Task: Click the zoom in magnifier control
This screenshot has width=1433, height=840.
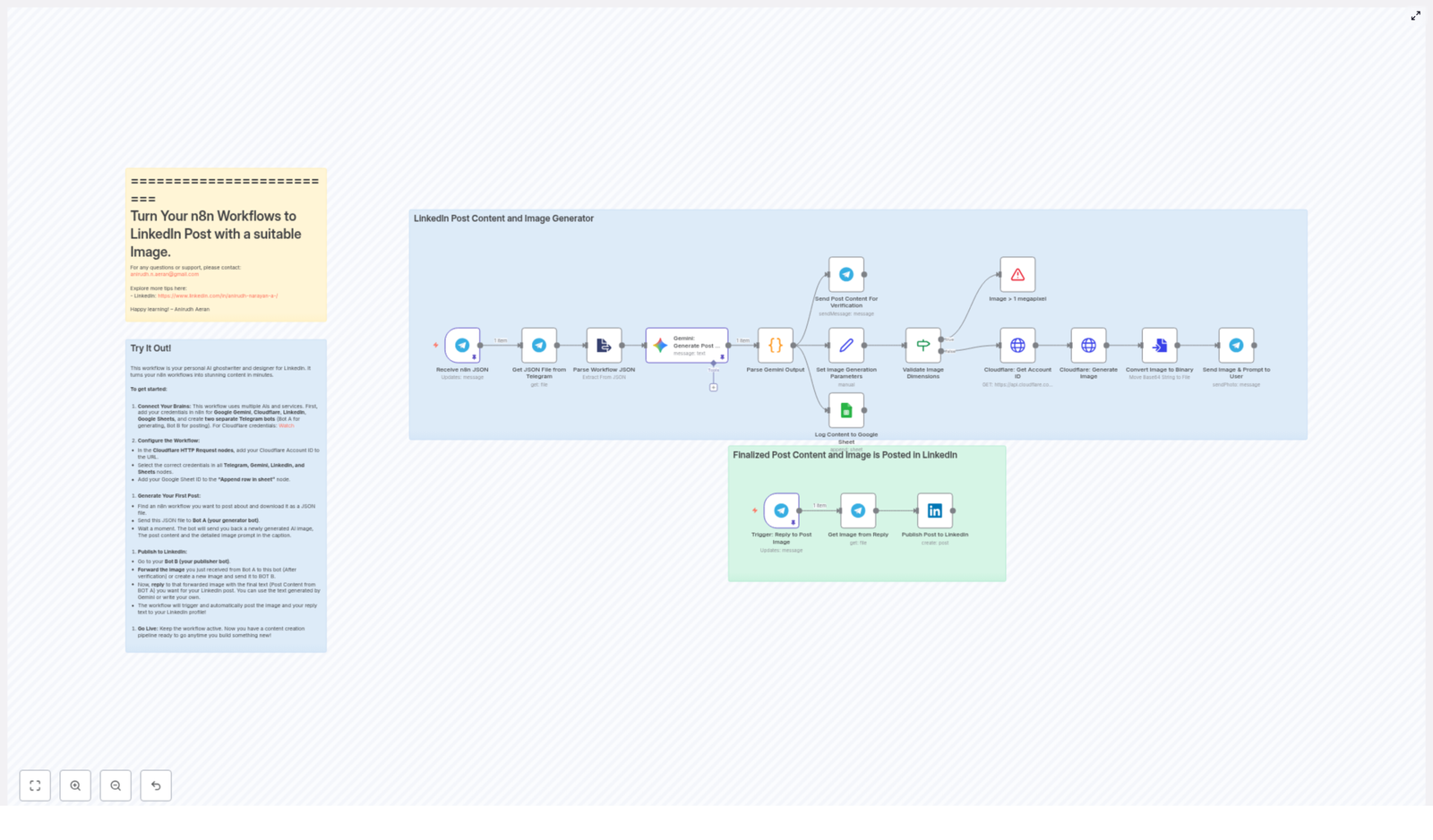Action: [75, 785]
